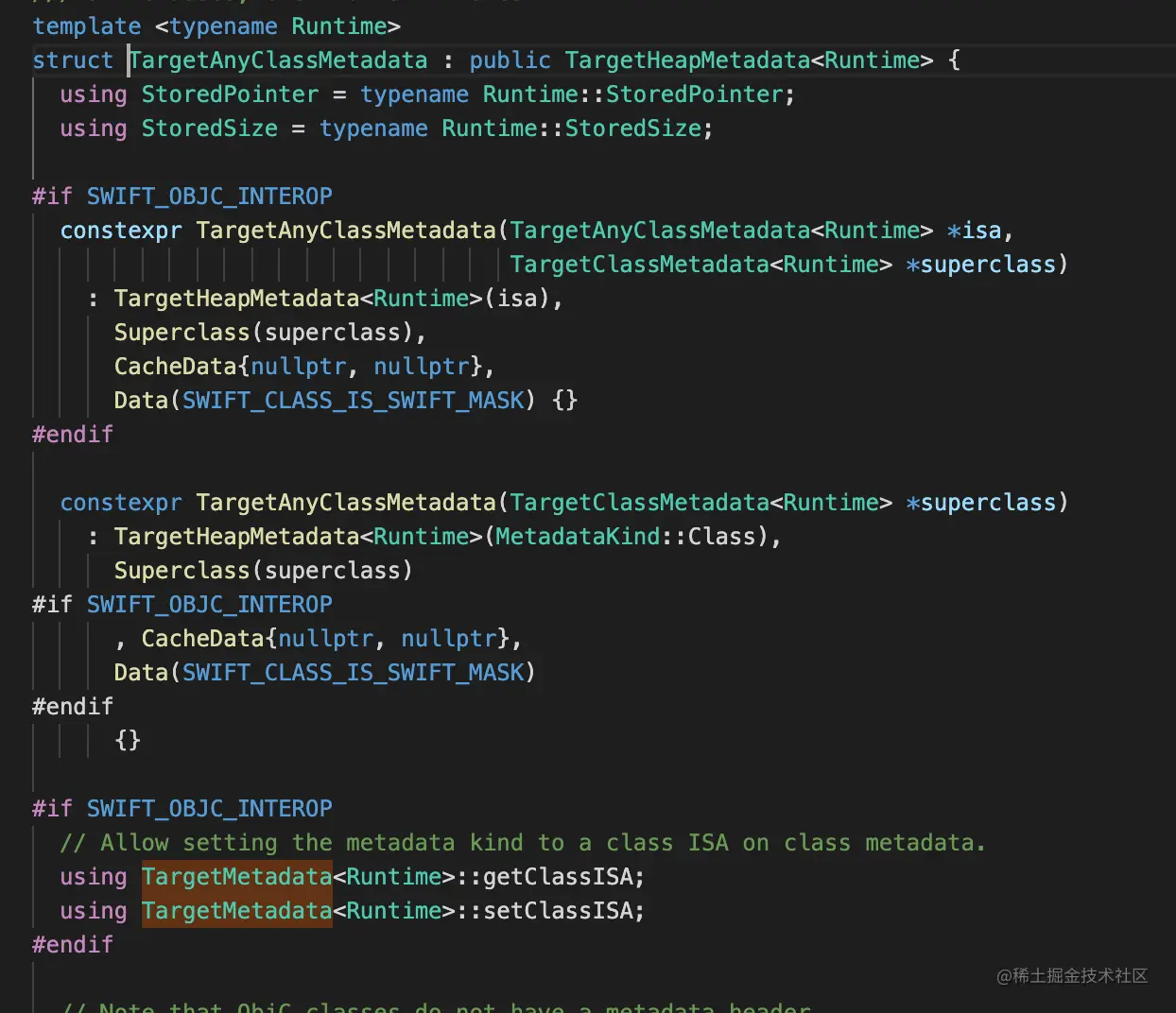Click 'StoredSize' alias name after using

(x=210, y=129)
